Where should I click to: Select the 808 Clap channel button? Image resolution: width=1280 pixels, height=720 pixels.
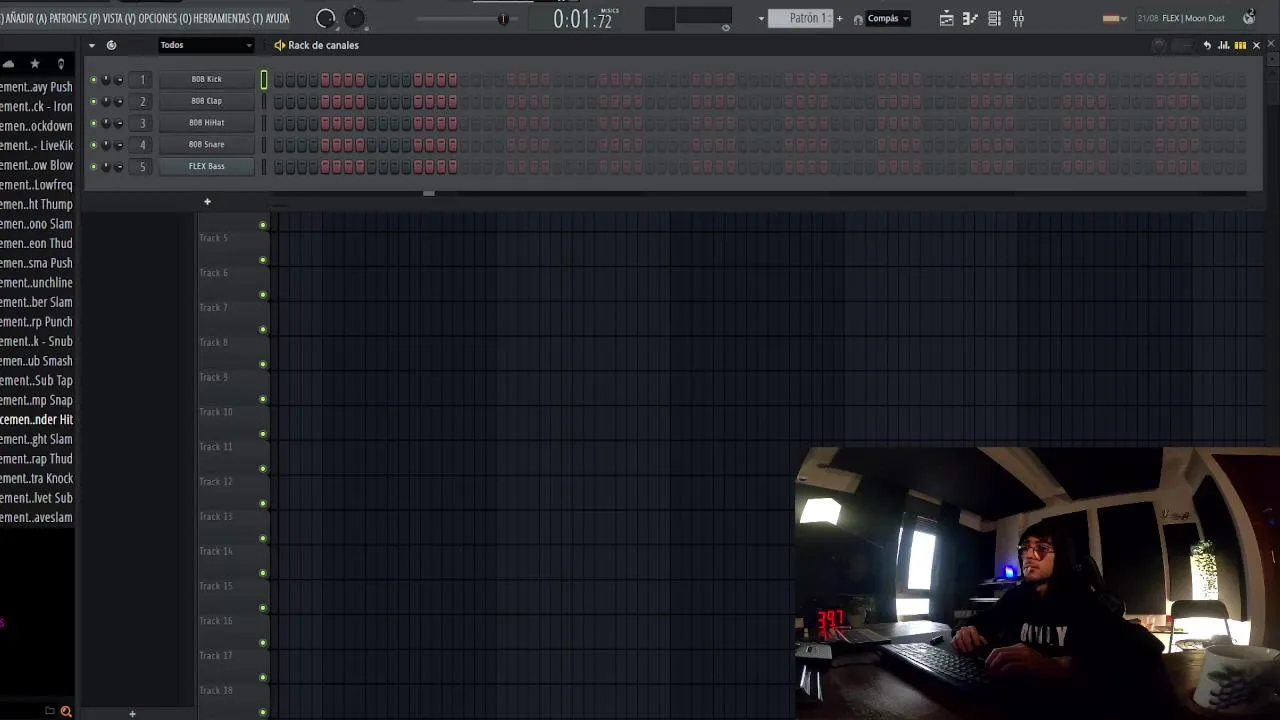click(207, 101)
